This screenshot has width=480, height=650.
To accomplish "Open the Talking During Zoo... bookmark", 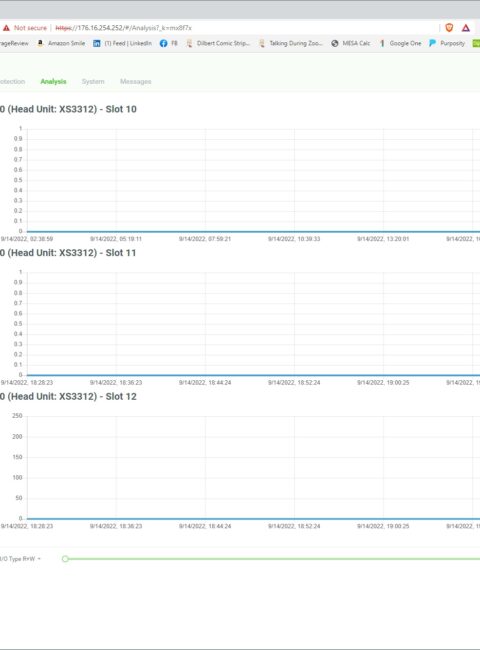I will 291,43.
